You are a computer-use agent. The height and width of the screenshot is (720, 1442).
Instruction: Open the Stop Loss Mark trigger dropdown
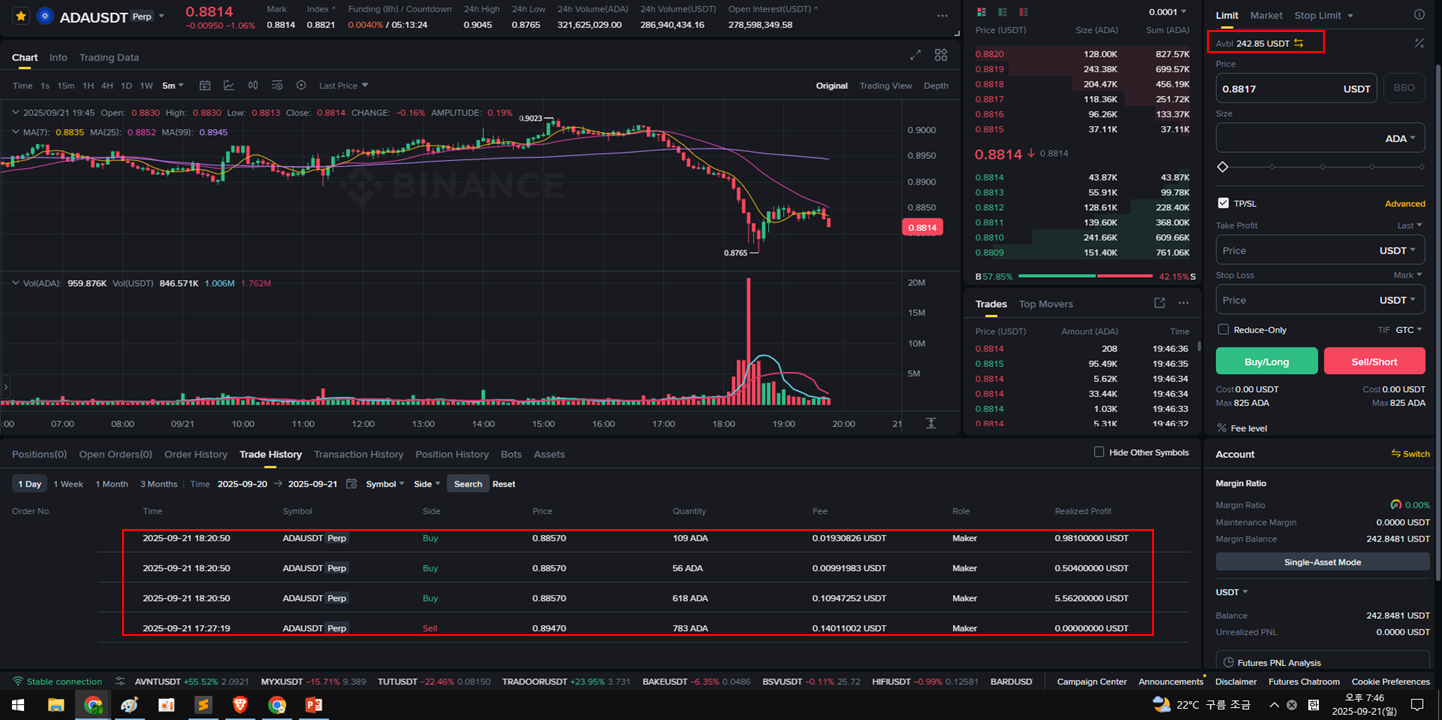(1407, 275)
